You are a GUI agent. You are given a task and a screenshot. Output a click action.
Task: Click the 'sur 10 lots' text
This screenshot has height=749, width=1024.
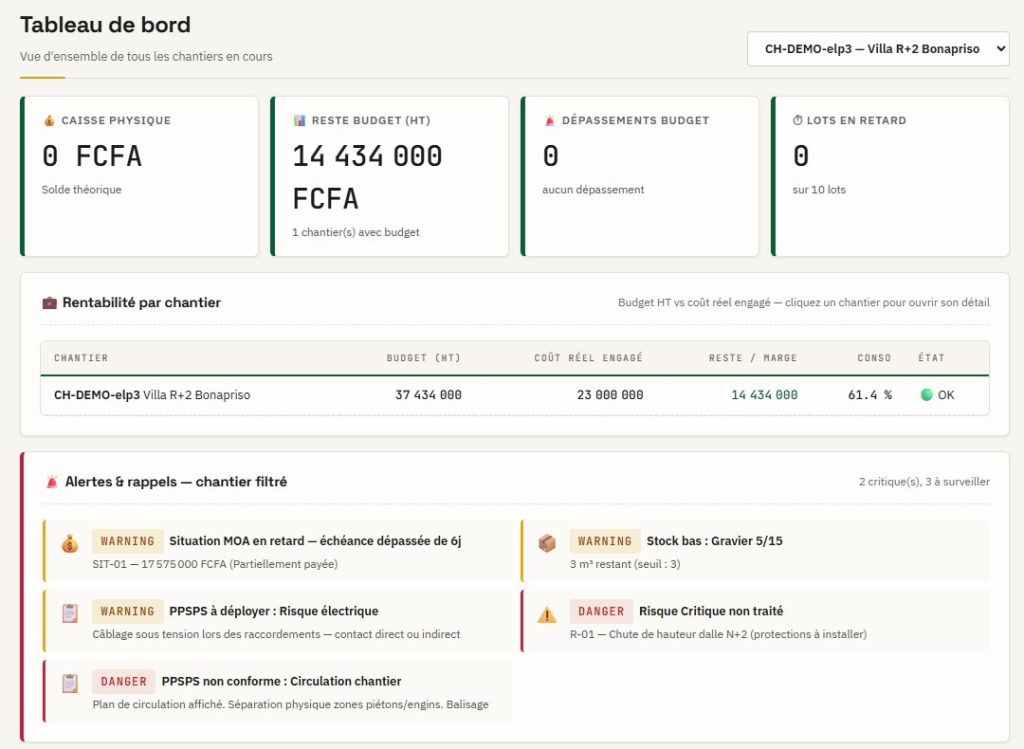point(819,189)
